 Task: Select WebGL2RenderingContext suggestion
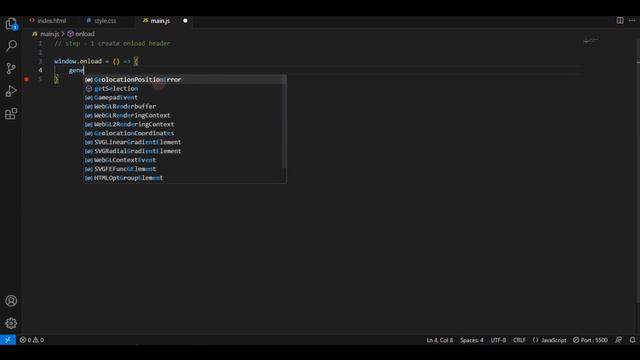click(185, 124)
